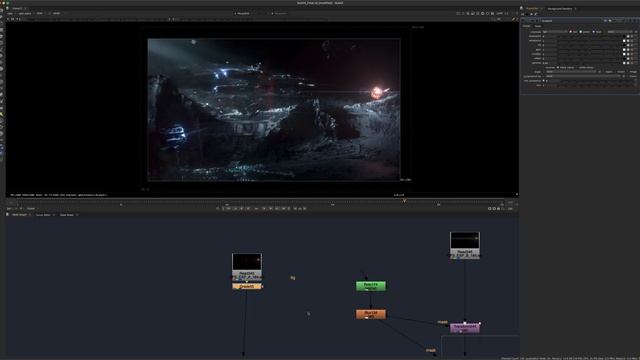Click the stop button in playback controls

click(256, 209)
